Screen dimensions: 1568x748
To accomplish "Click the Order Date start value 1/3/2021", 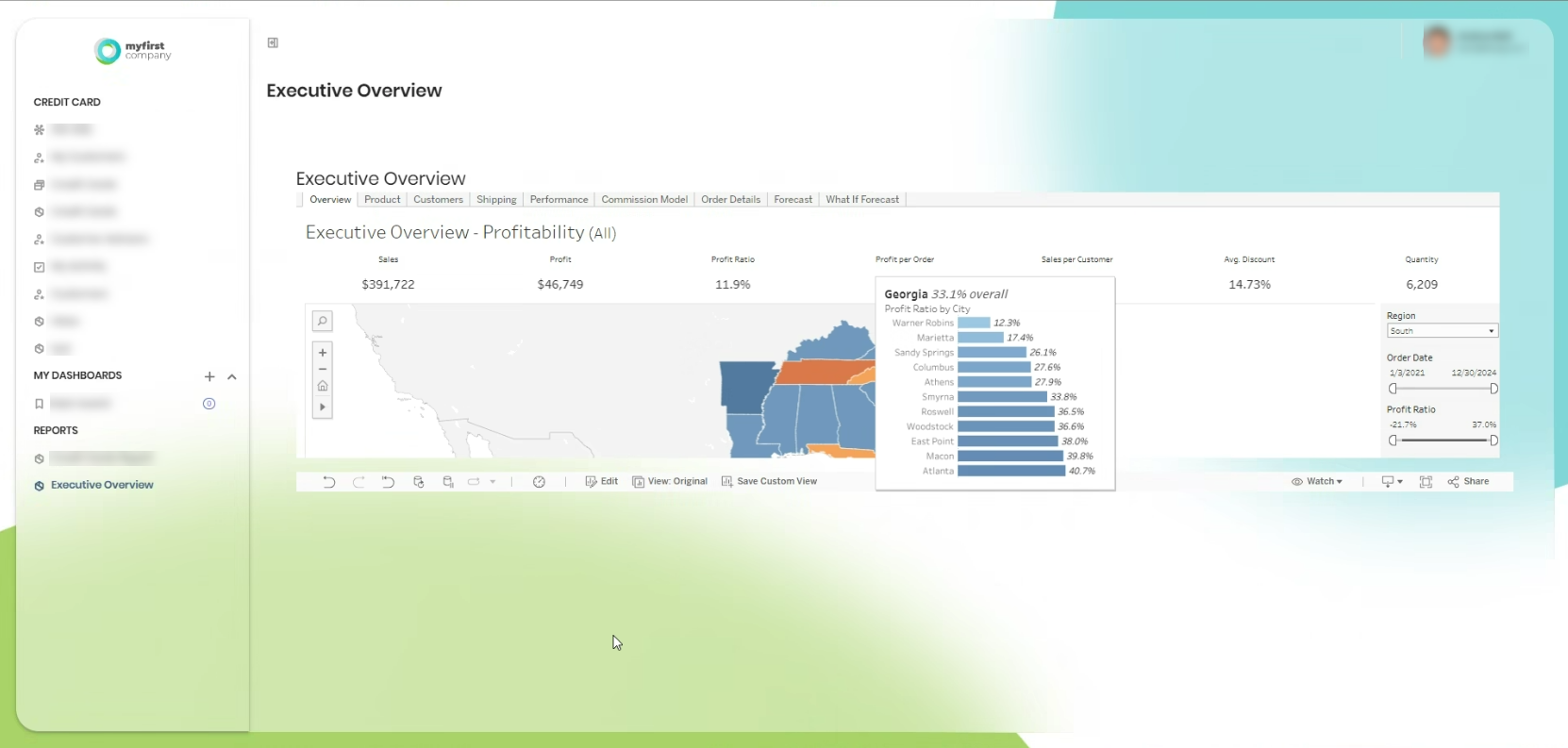I will 1407,373.
